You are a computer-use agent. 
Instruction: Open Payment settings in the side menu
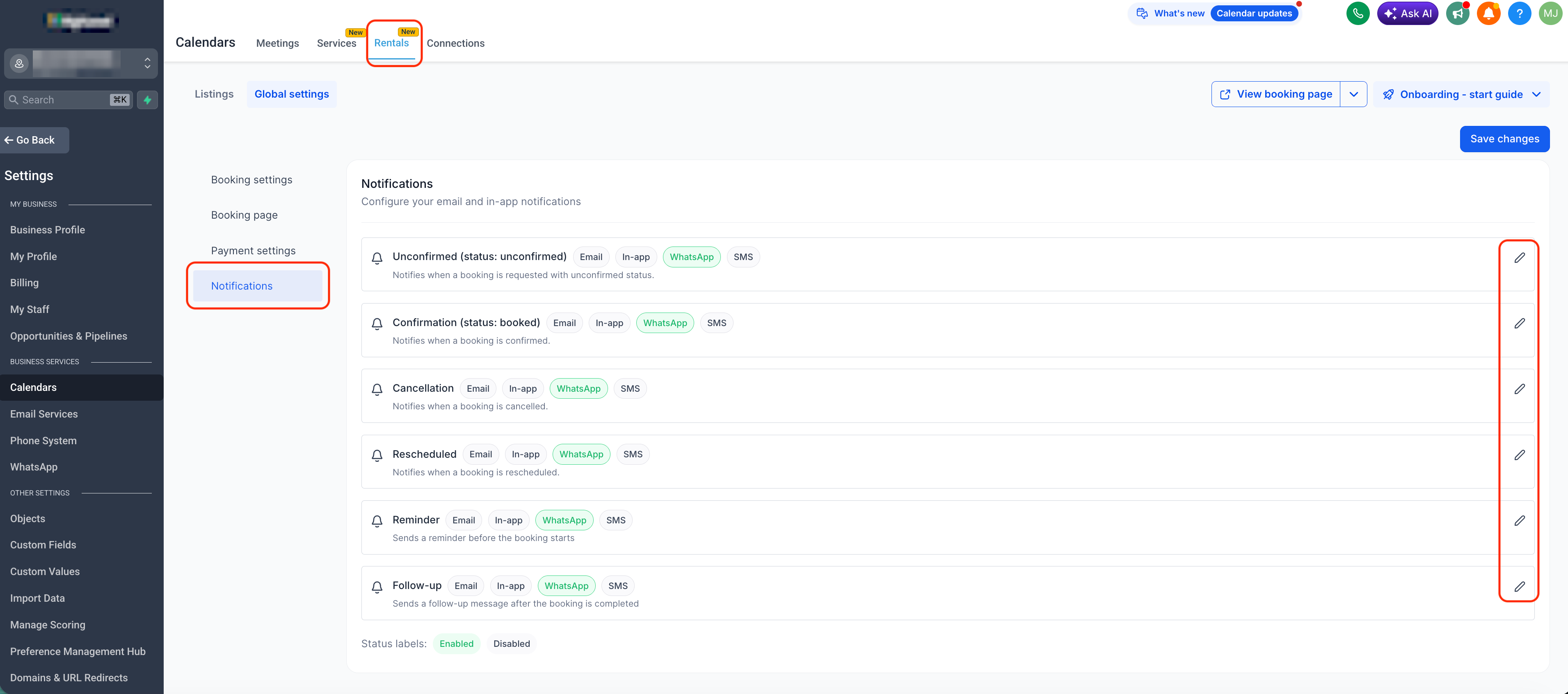pyautogui.click(x=253, y=251)
